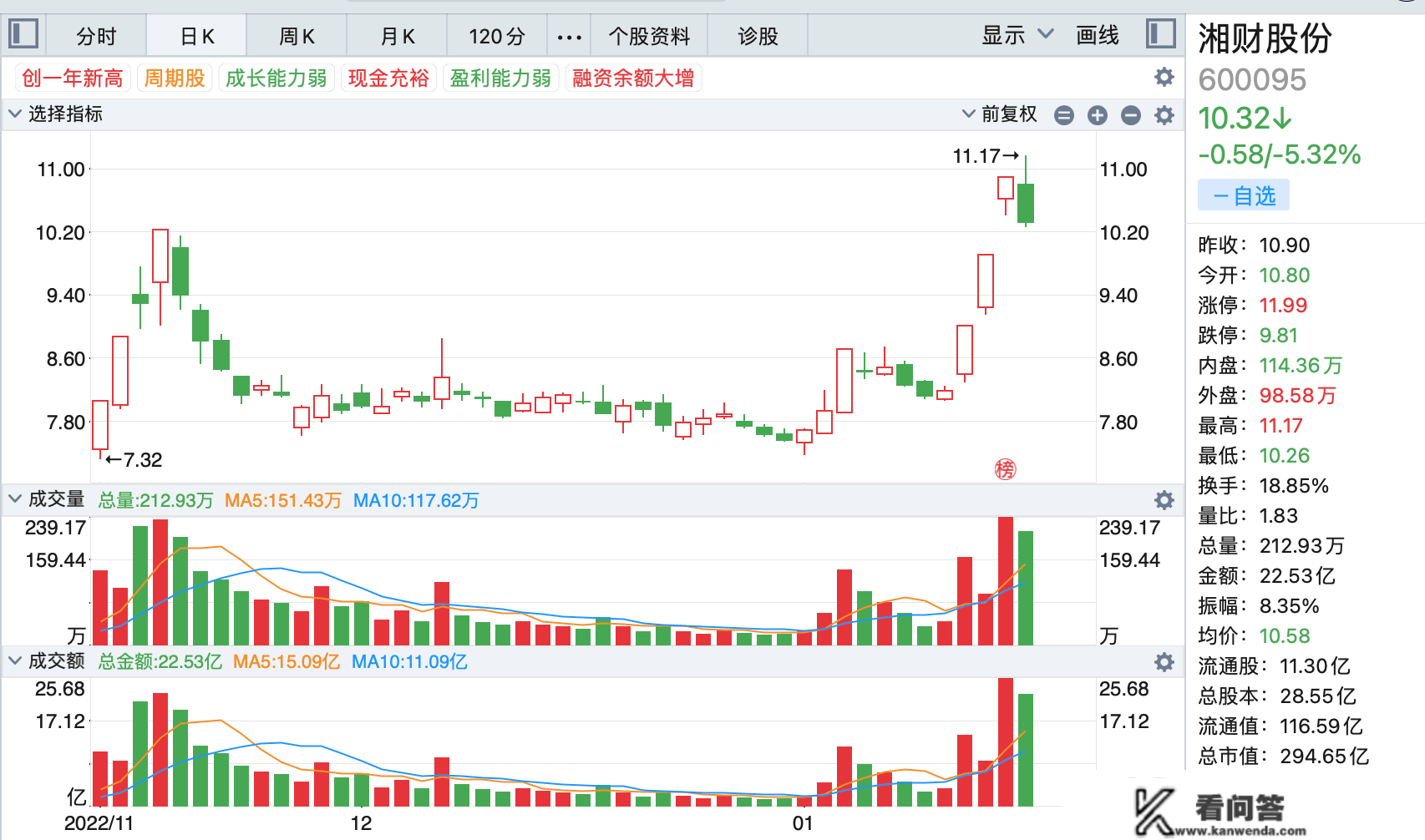Screen dimensions: 1425x840
Task: Toggle 自选 watchlist button
Action: click(x=1244, y=195)
